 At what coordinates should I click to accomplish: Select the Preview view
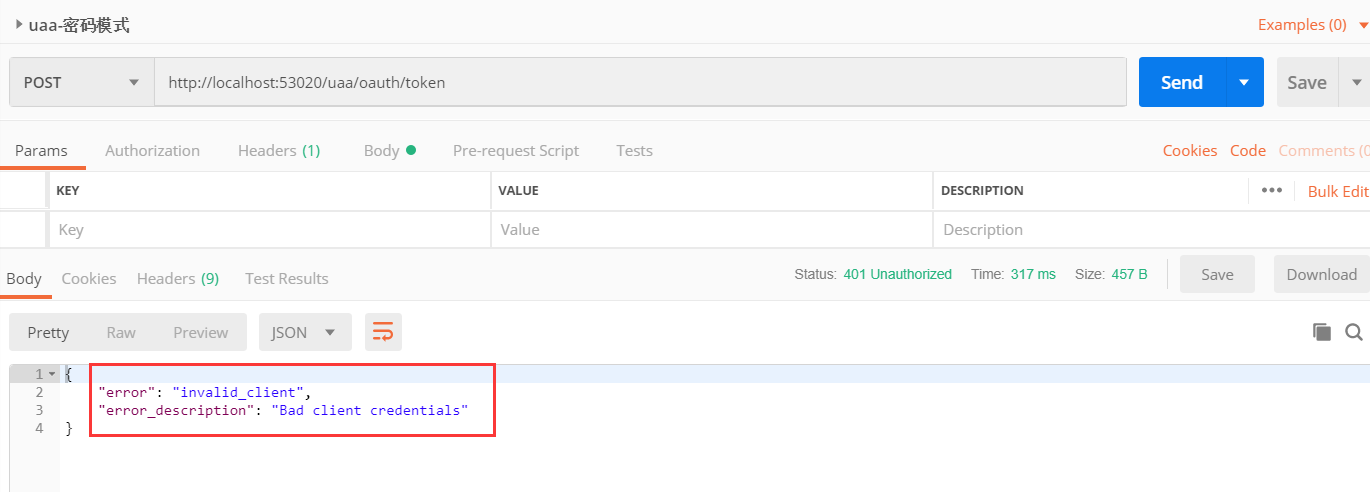(x=201, y=332)
